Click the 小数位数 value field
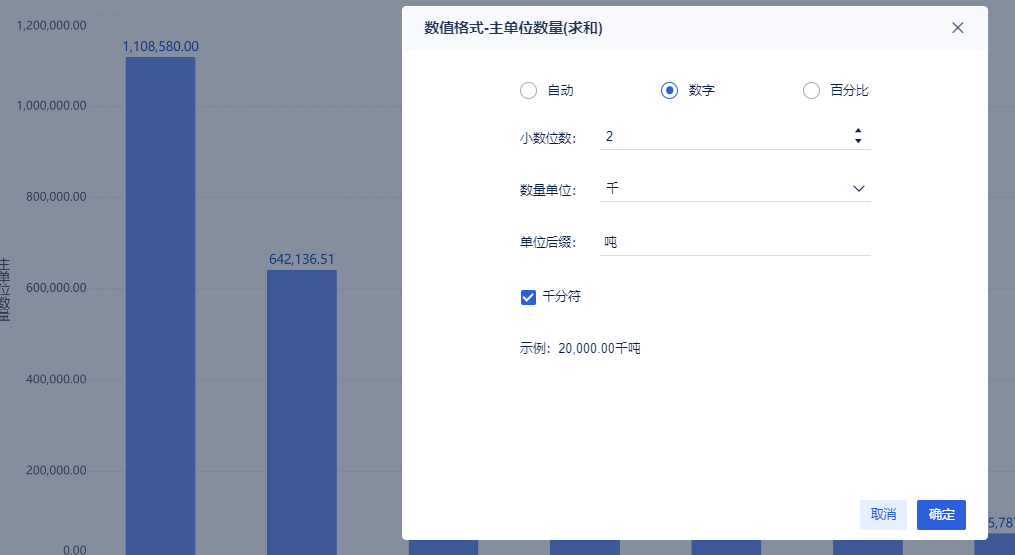1015x555 pixels. coord(735,137)
